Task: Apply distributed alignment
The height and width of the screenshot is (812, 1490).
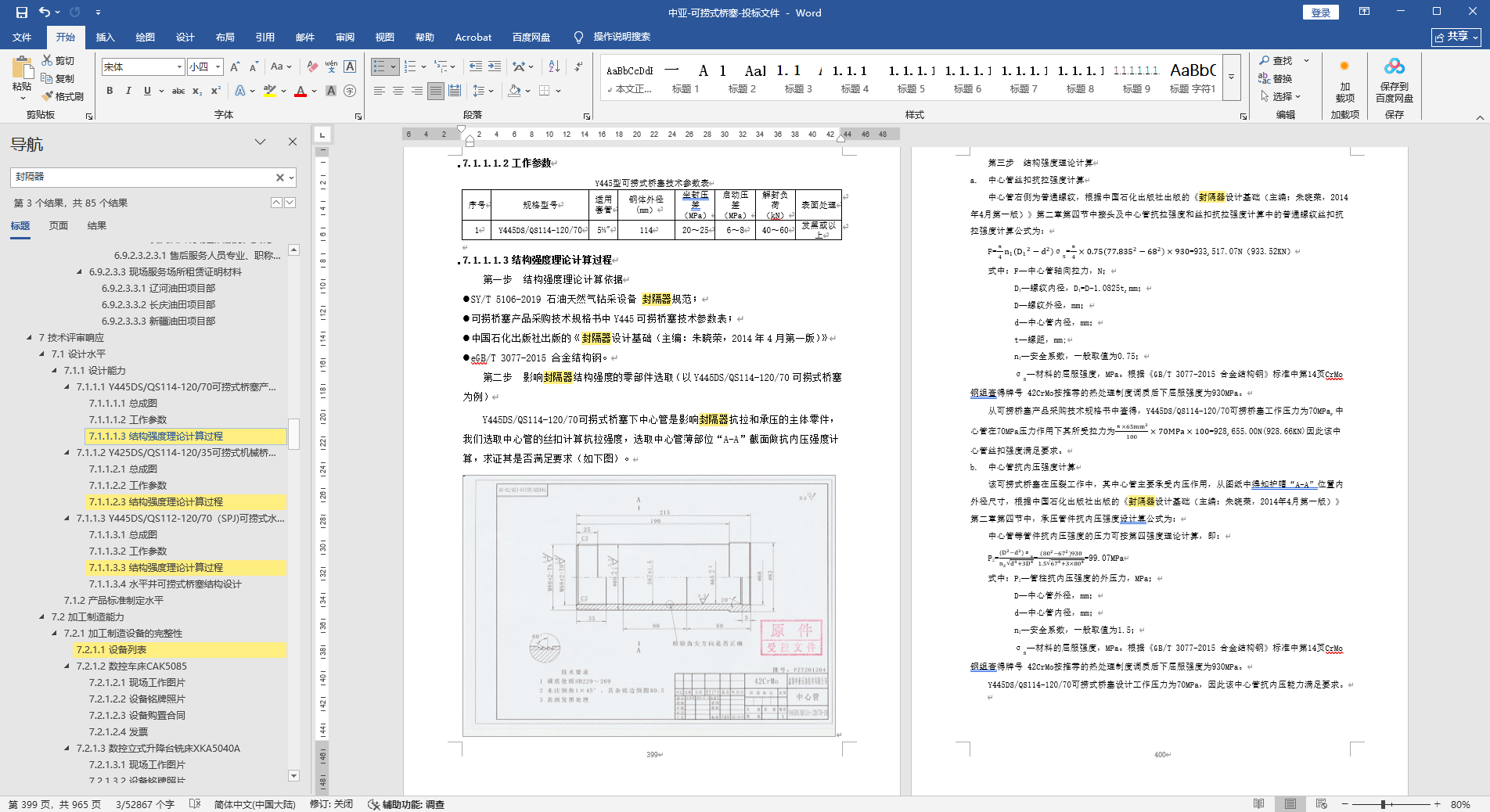Action: click(x=455, y=91)
